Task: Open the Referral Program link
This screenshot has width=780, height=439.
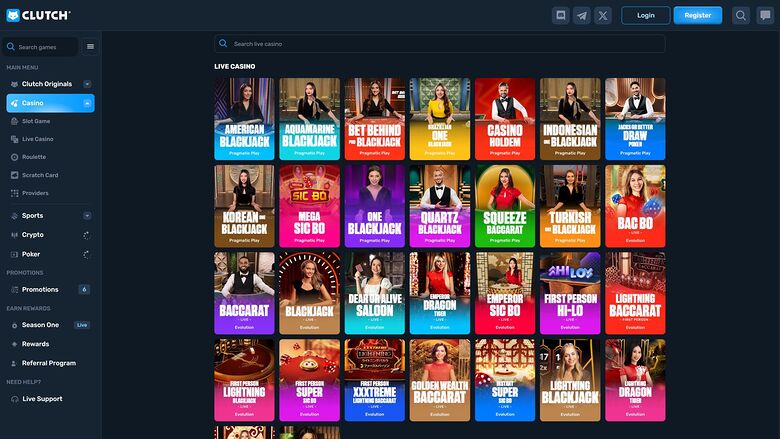Action: (49, 363)
